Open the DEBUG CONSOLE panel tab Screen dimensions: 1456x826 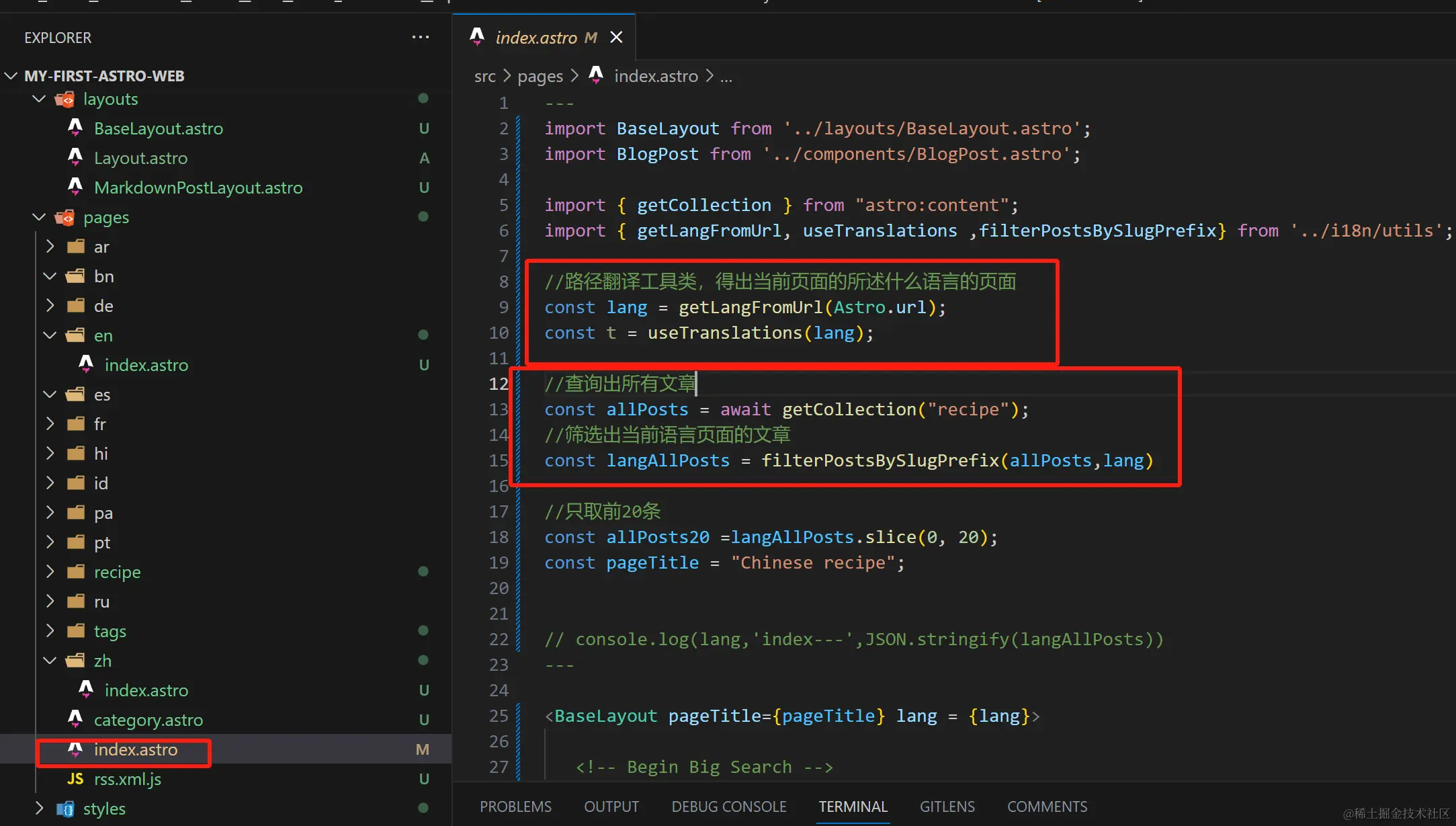(728, 807)
